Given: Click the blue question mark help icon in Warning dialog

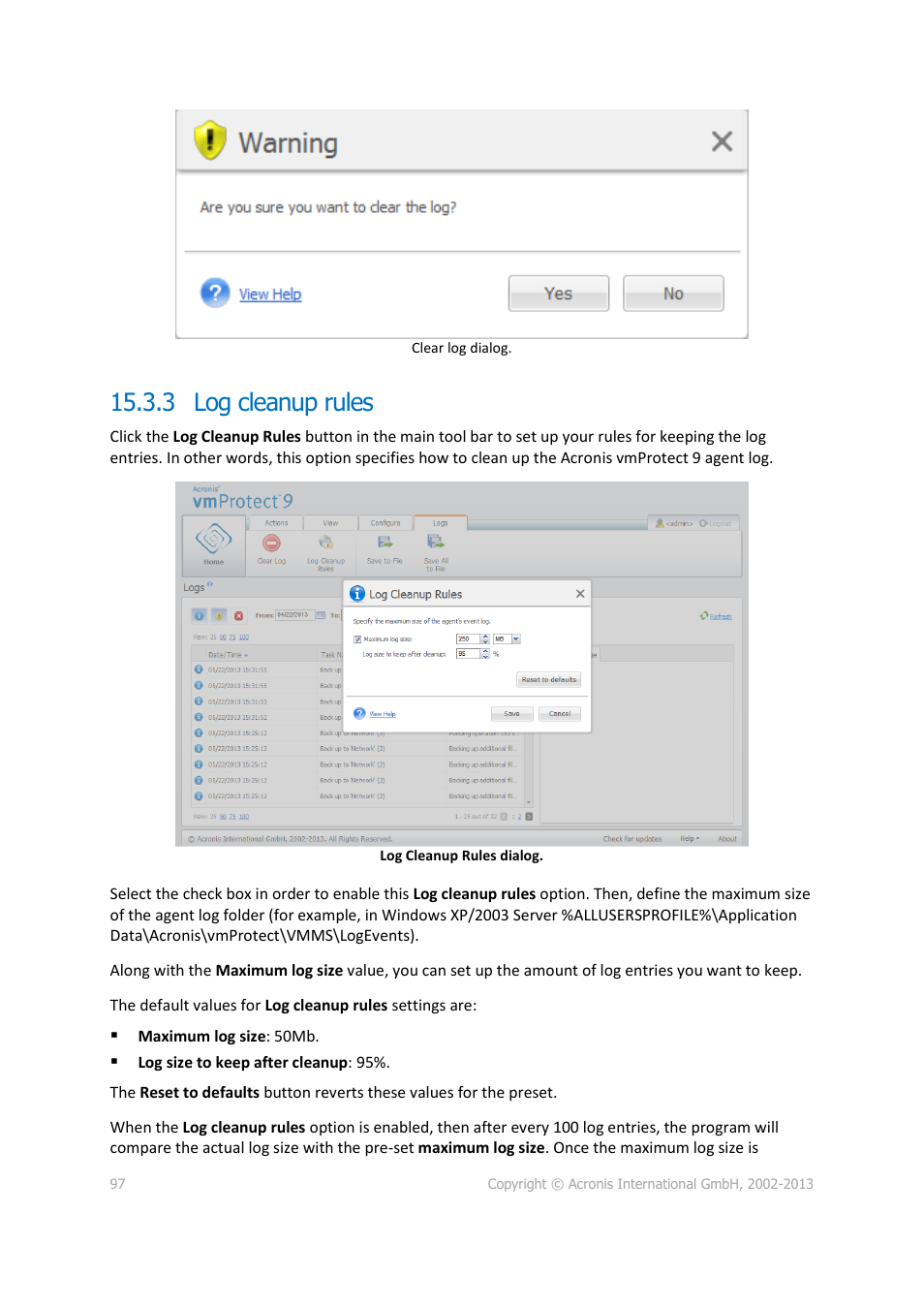Looking at the screenshot, I should [214, 293].
